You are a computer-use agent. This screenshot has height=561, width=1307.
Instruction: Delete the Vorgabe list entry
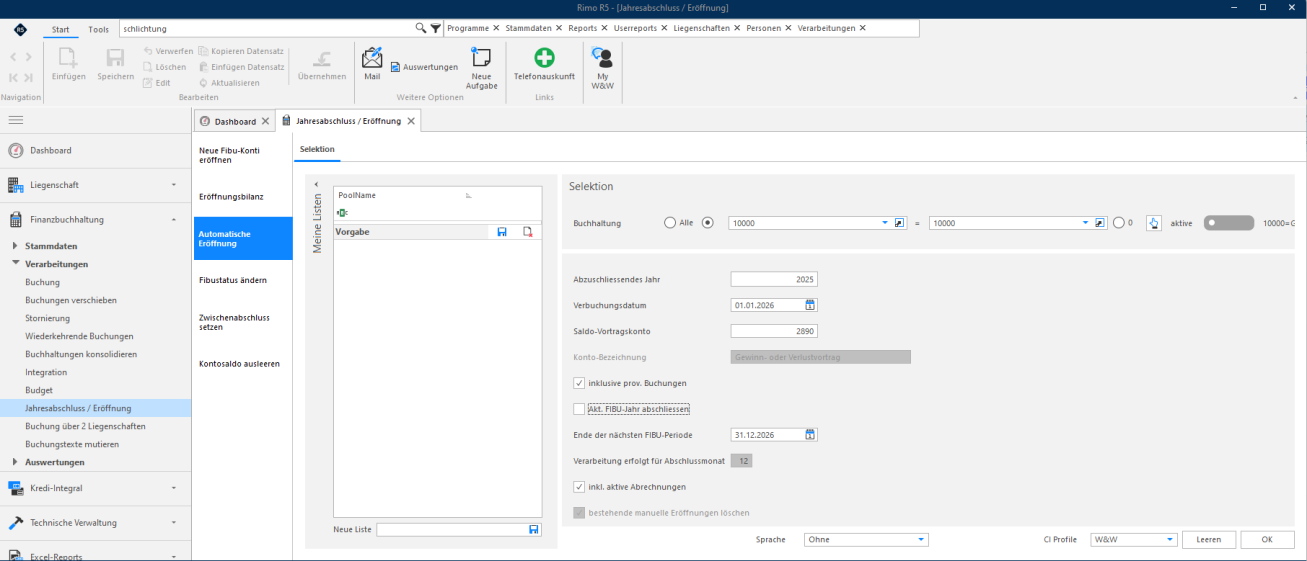point(527,231)
